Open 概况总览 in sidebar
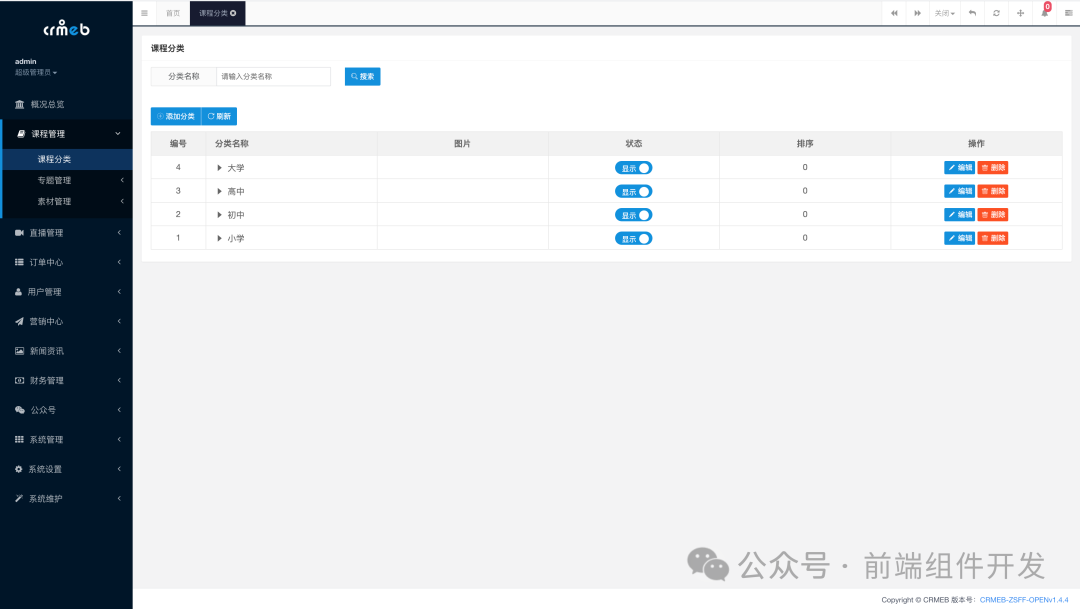Image resolution: width=1080 pixels, height=609 pixels. (x=66, y=104)
